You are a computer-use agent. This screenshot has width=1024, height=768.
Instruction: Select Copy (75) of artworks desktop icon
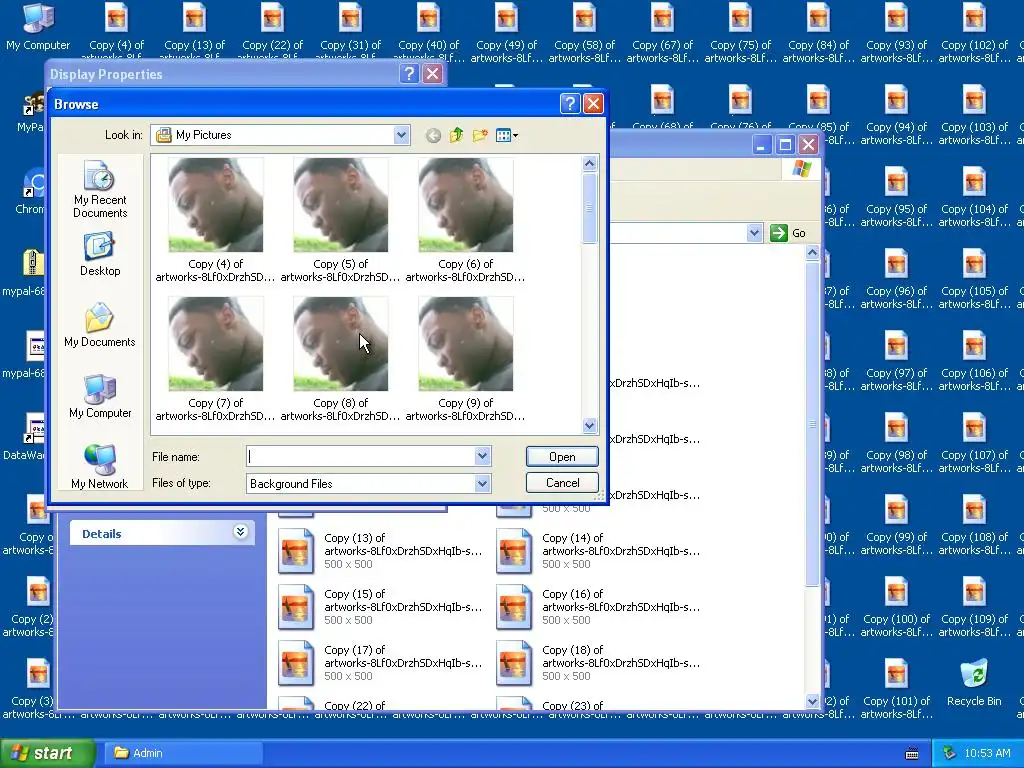(740, 33)
